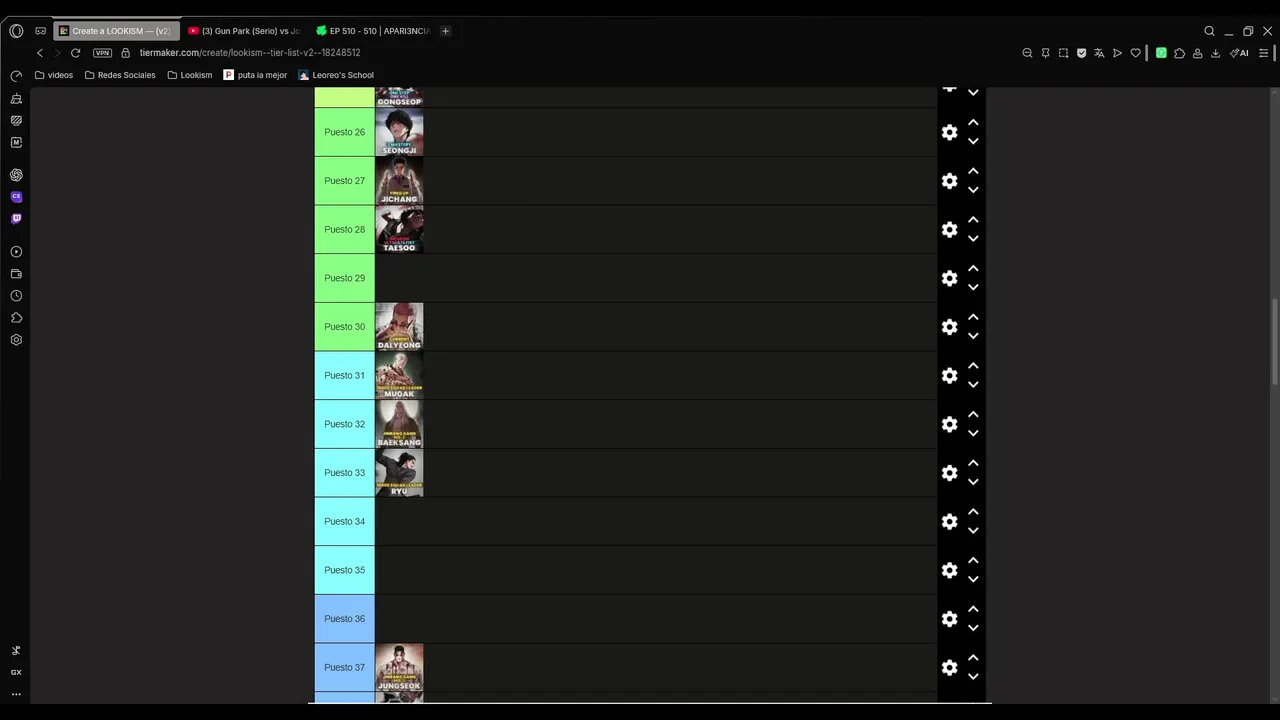Open a new browser tab
The width and height of the screenshot is (1280, 720).
[x=445, y=31]
